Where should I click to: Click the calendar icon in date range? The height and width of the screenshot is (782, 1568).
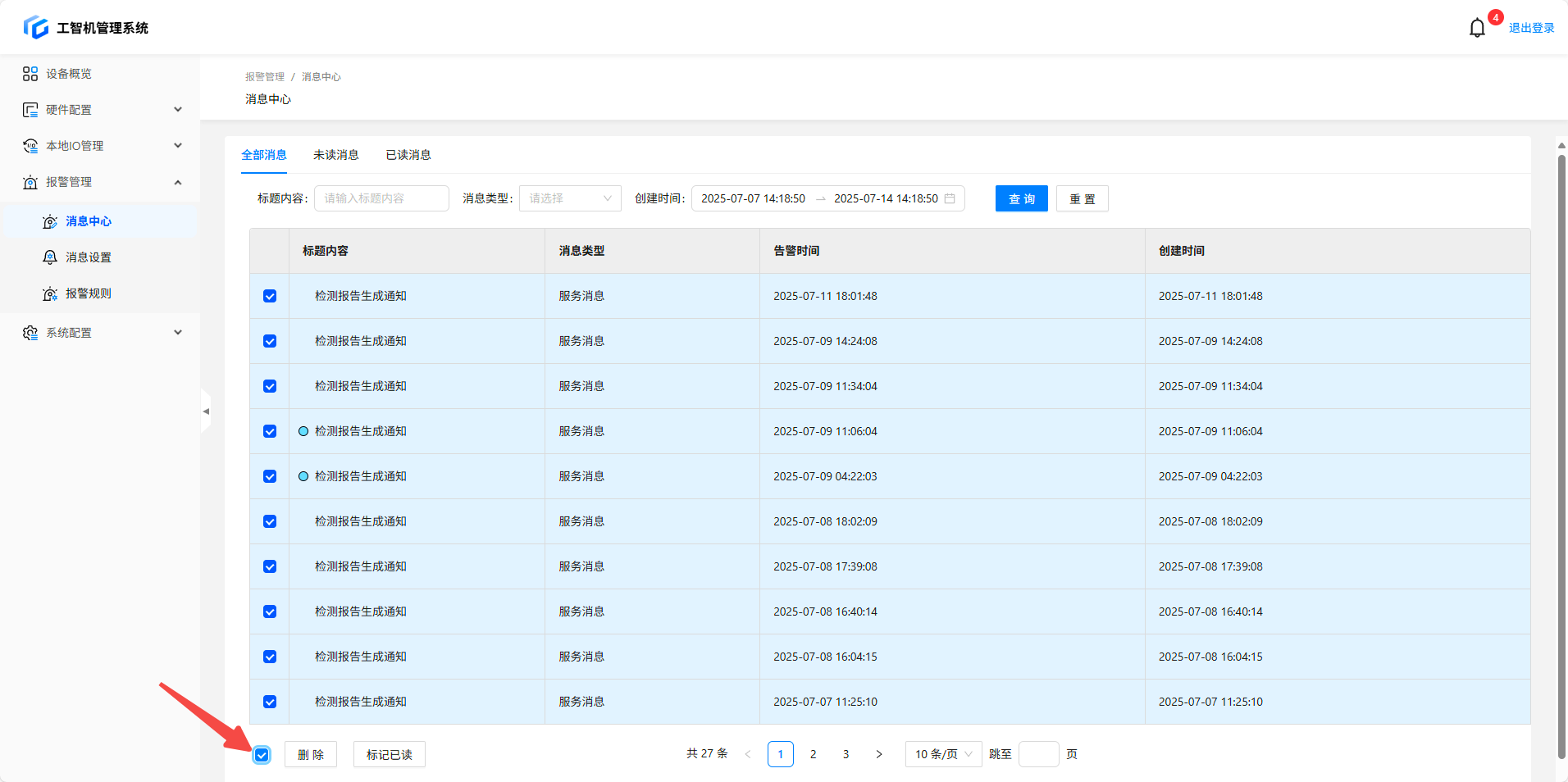tap(950, 198)
